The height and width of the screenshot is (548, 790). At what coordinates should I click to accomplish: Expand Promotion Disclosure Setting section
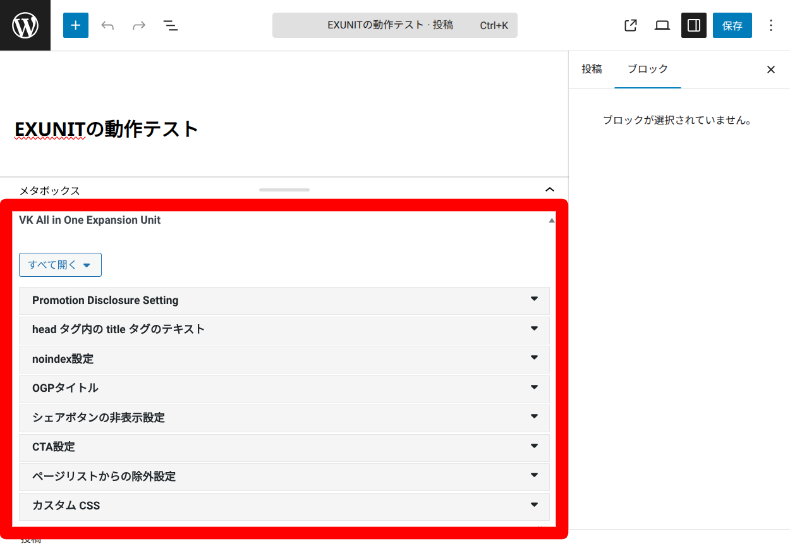point(284,301)
